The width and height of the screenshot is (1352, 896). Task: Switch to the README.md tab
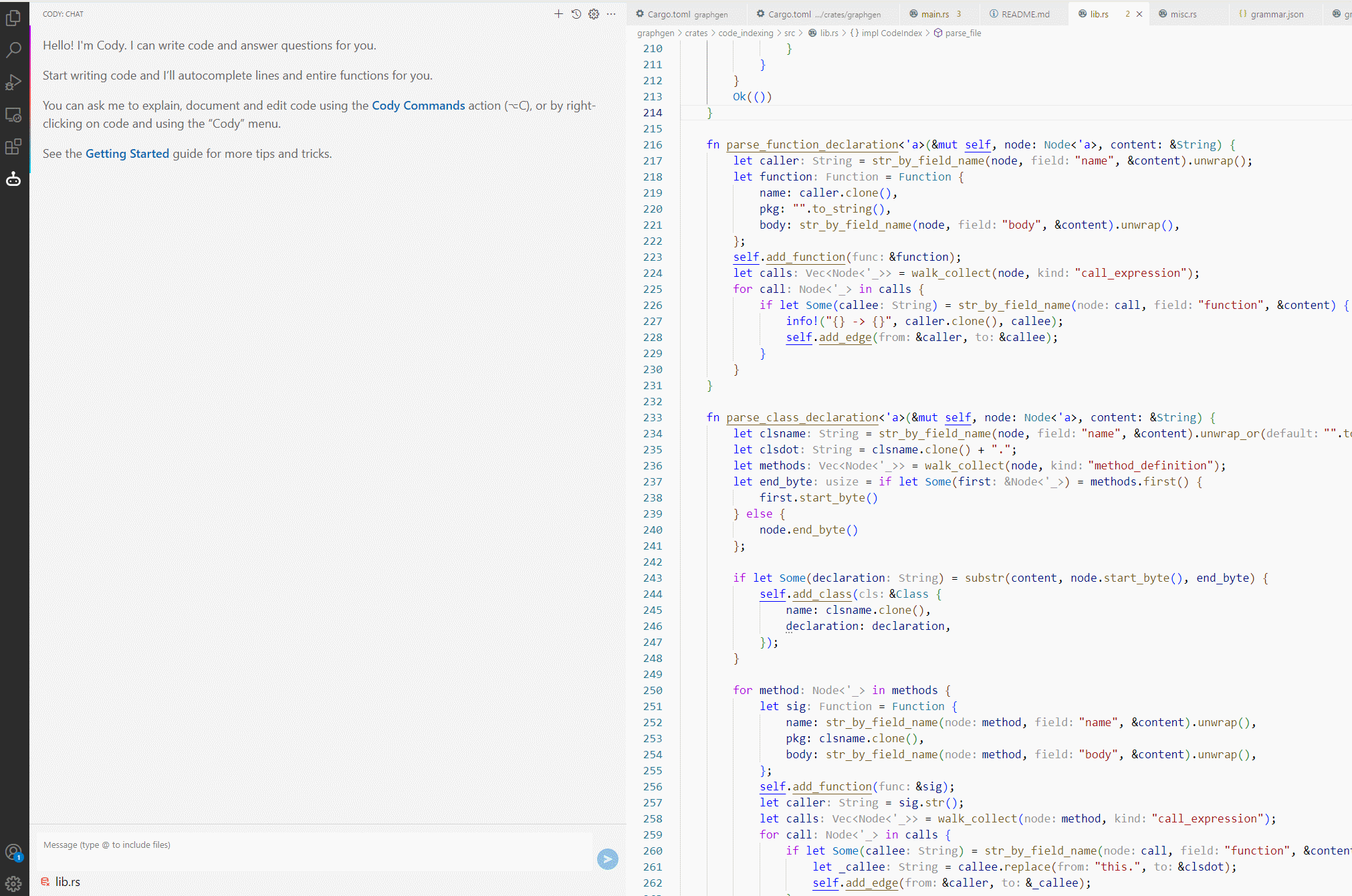point(1025,14)
